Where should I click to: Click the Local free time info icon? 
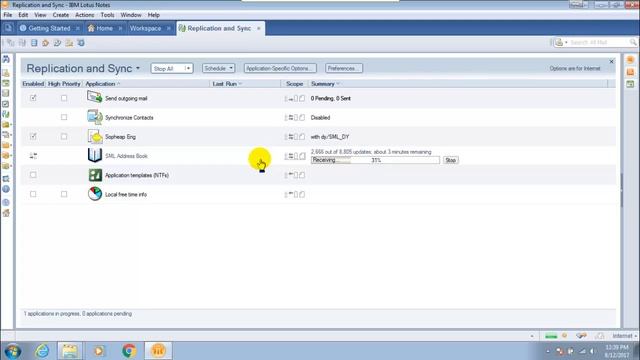pyautogui.click(x=95, y=194)
